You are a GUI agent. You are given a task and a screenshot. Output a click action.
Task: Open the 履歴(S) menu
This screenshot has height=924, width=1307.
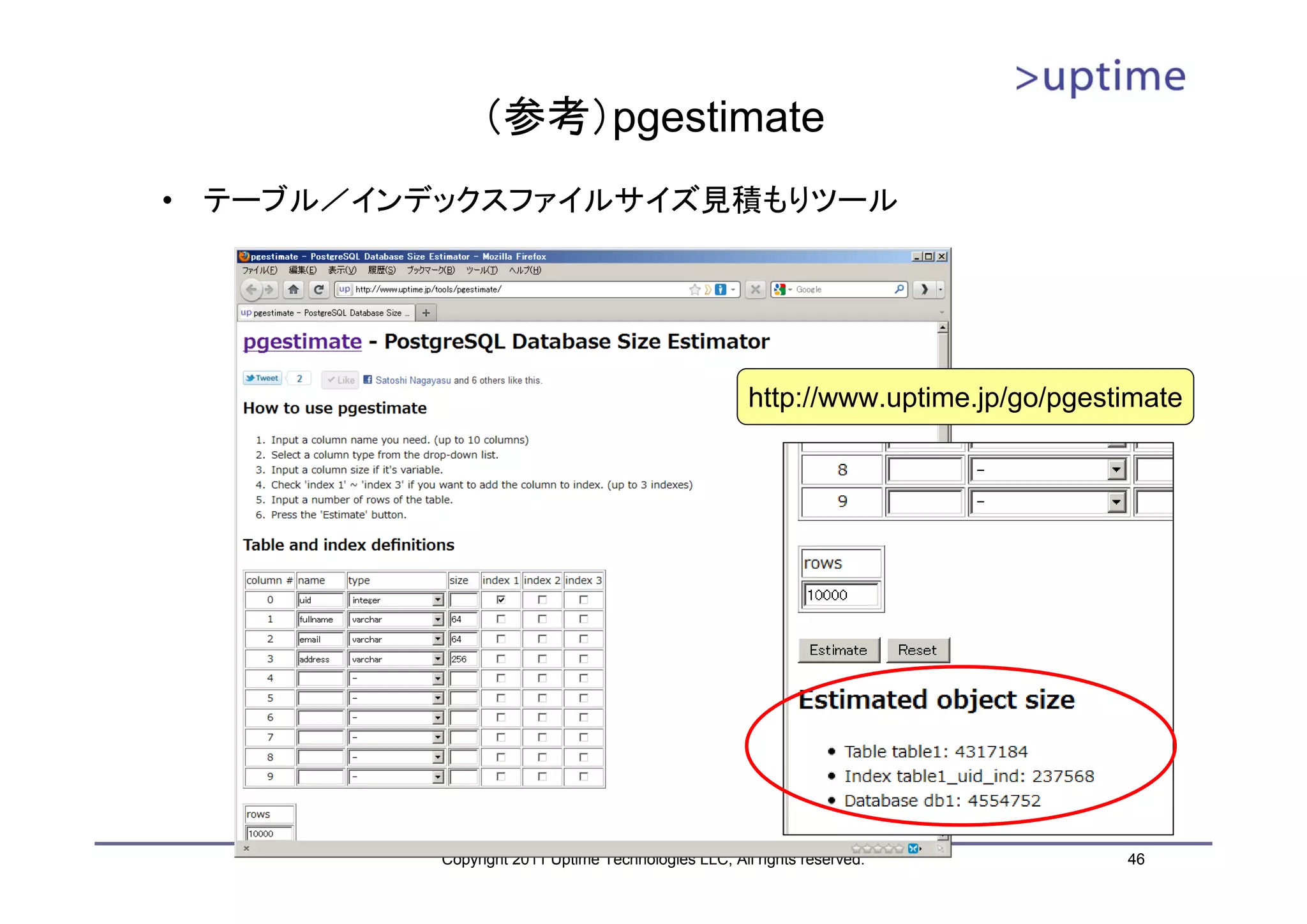[x=382, y=271]
